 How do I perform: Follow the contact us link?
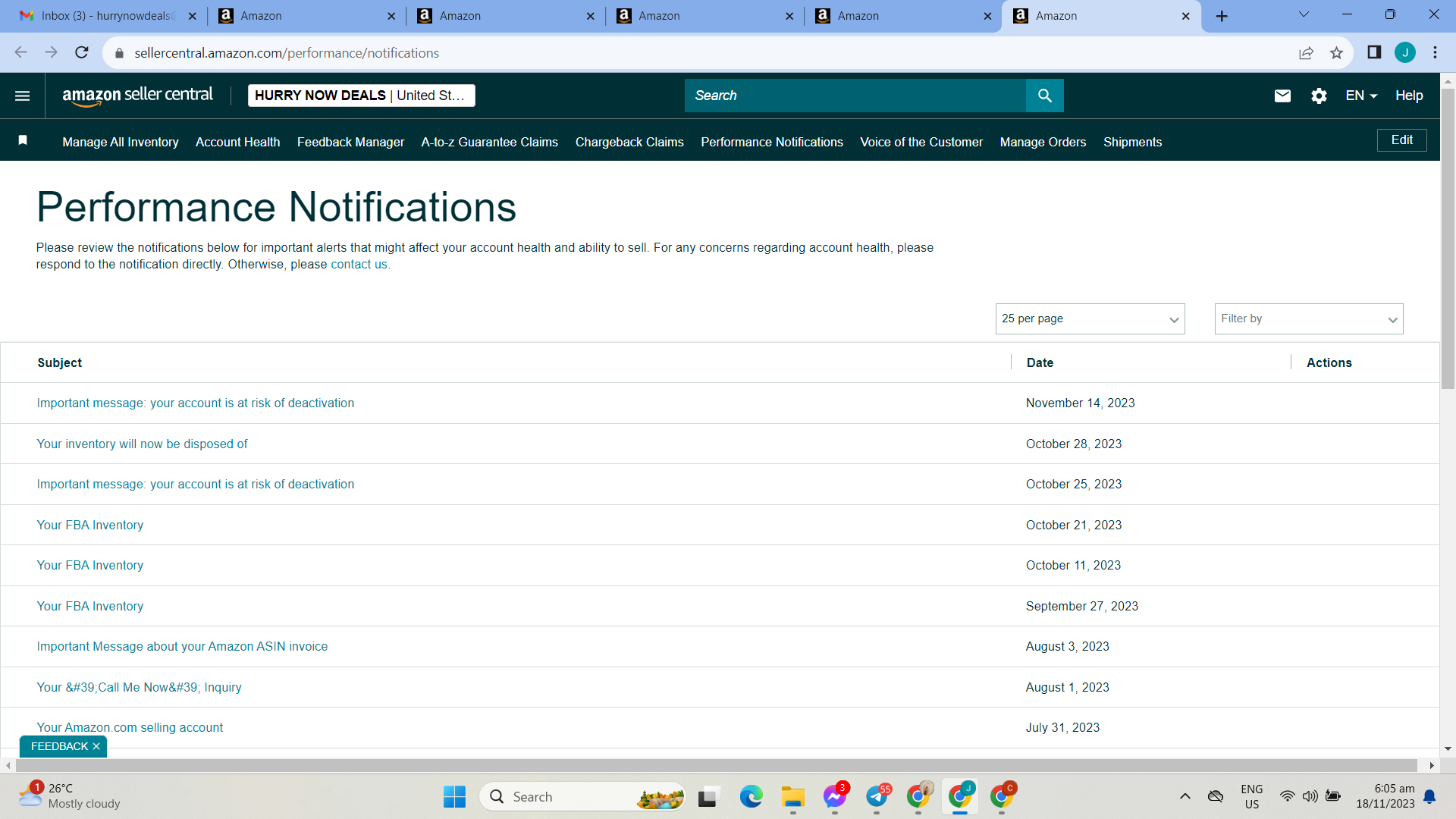(359, 264)
